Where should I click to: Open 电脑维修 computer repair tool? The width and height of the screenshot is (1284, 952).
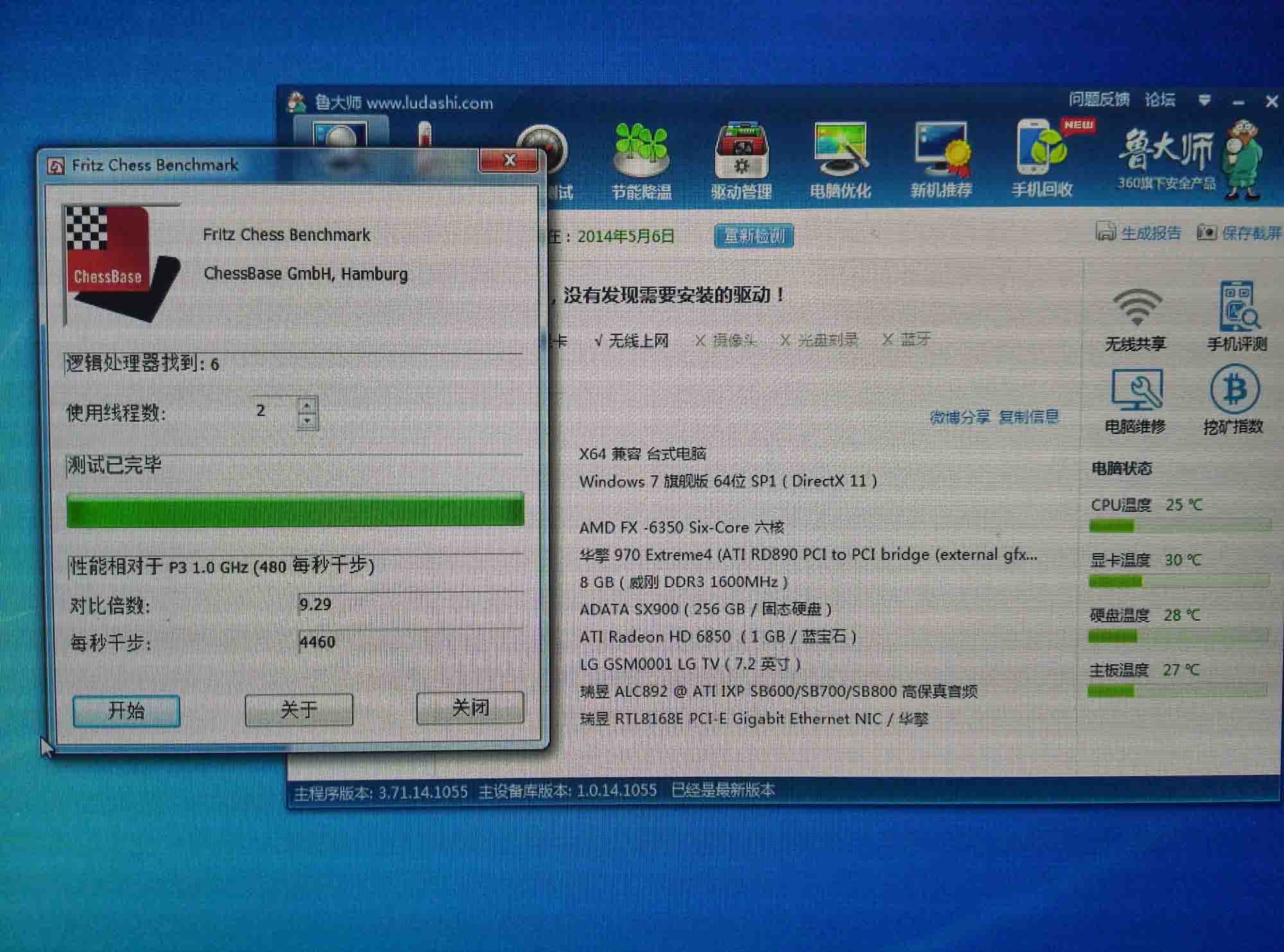(x=1135, y=401)
